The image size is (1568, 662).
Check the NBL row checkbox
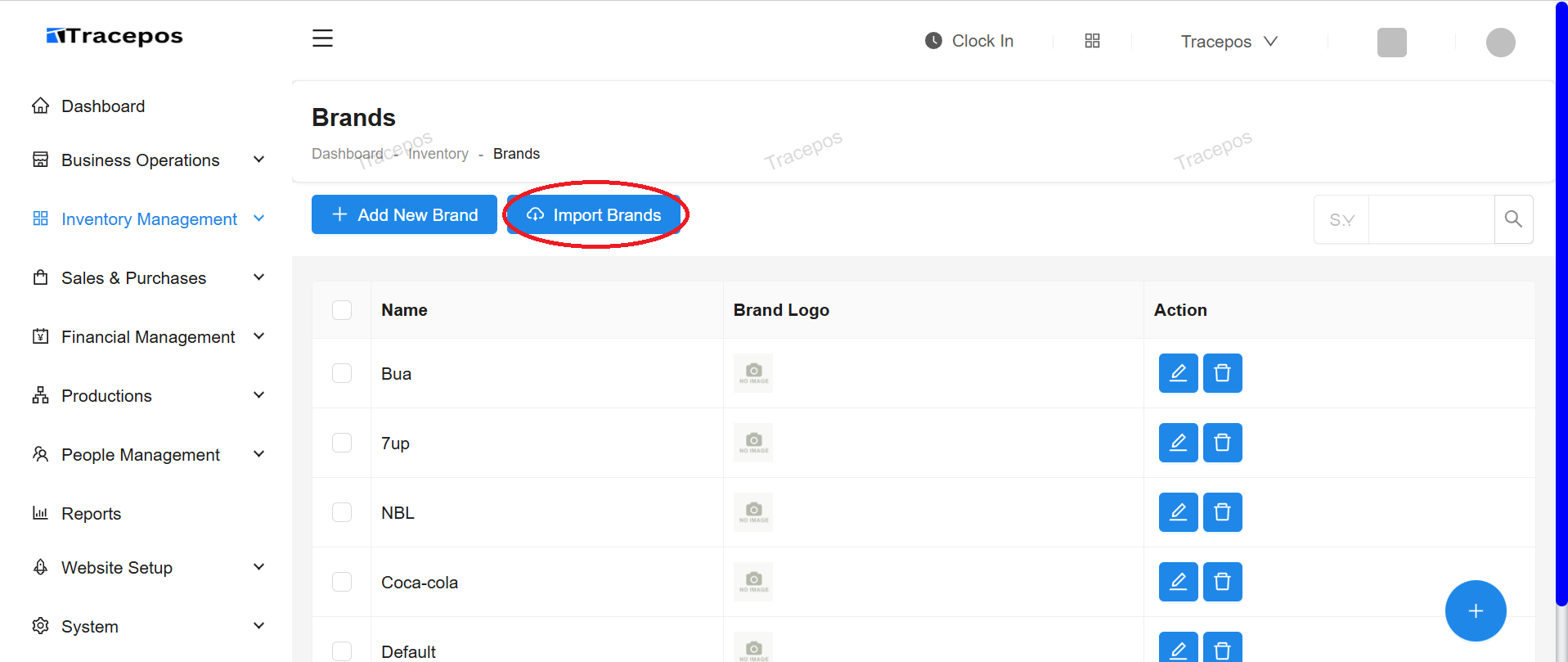pyautogui.click(x=342, y=512)
